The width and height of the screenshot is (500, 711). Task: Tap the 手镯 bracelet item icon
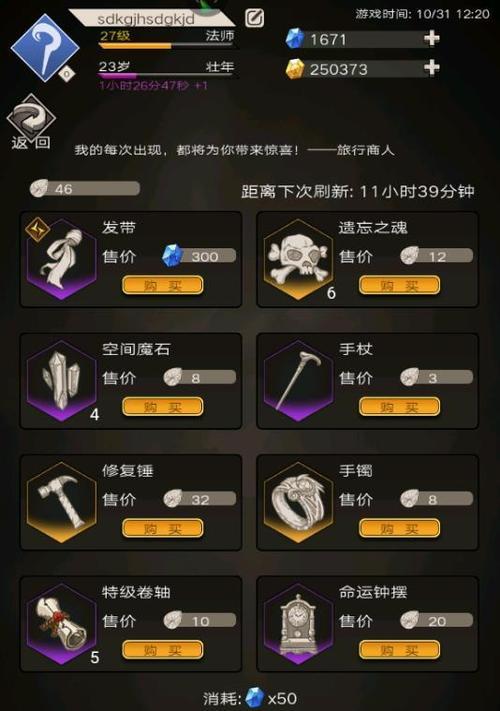pyautogui.click(x=298, y=502)
